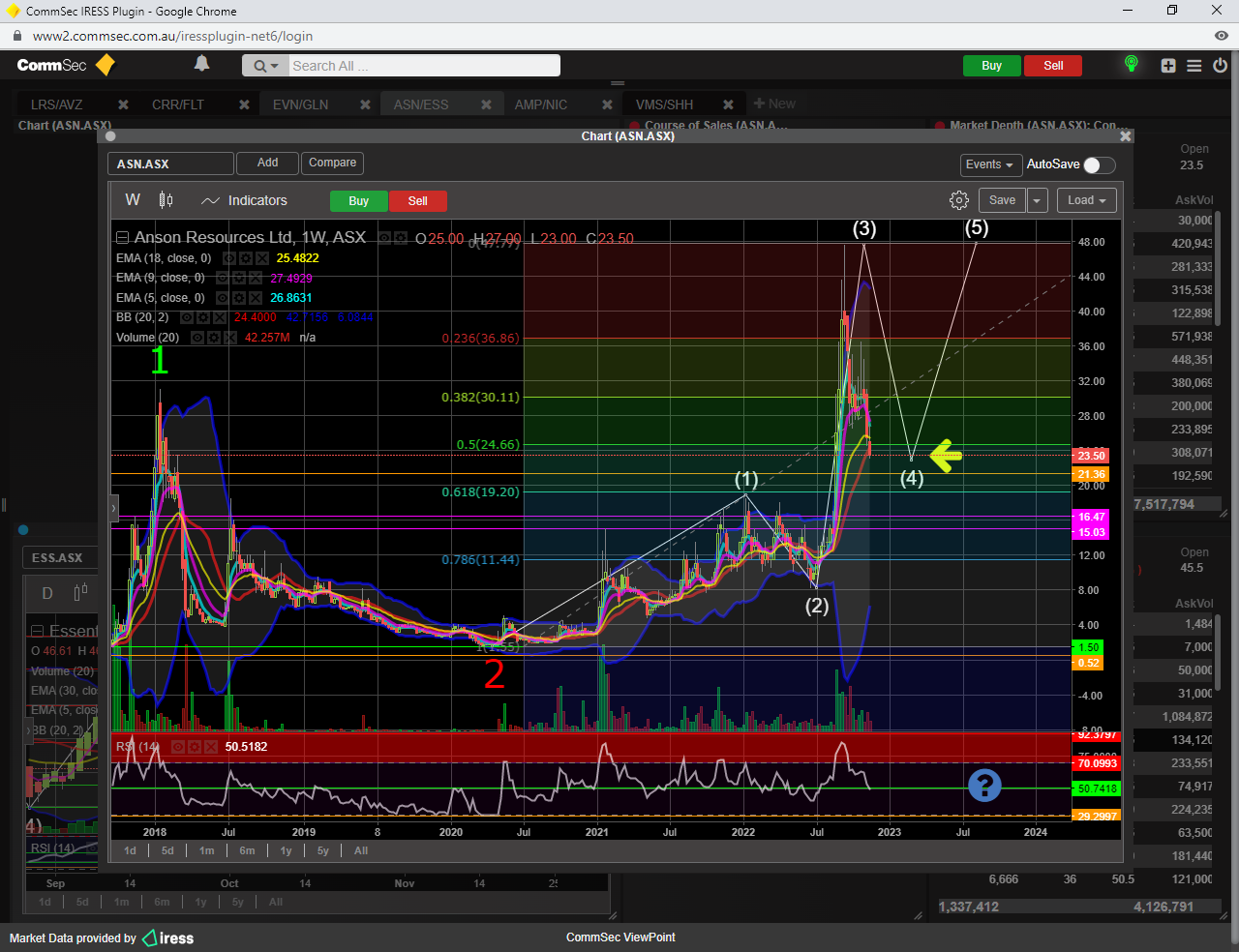
Task: Toggle visibility of EMA (9, close, 0)
Action: coord(223,279)
